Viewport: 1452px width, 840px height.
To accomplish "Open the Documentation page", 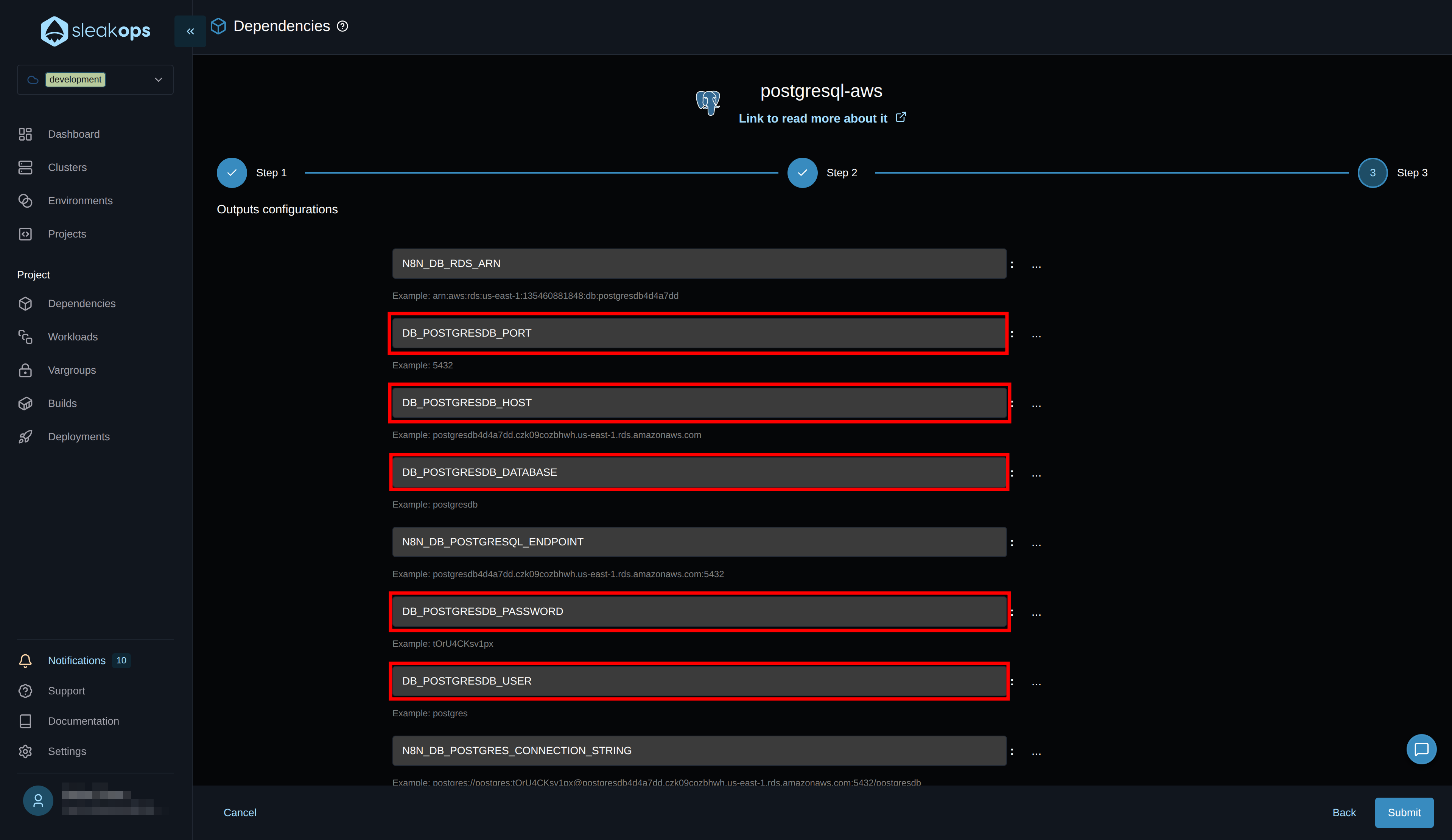I will 83,721.
